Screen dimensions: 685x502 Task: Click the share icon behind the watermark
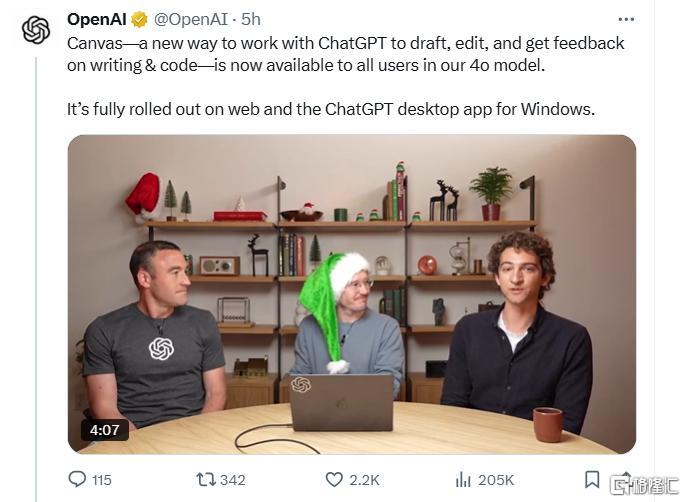click(x=626, y=480)
